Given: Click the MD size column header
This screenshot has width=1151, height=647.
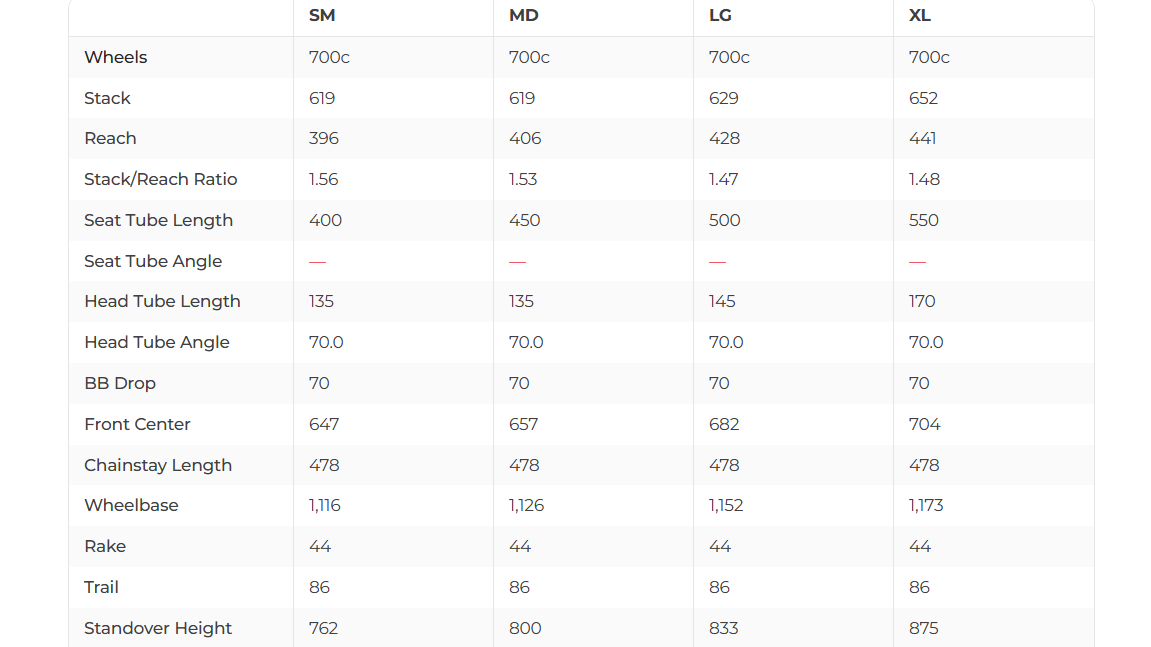Looking at the screenshot, I should (x=524, y=16).
